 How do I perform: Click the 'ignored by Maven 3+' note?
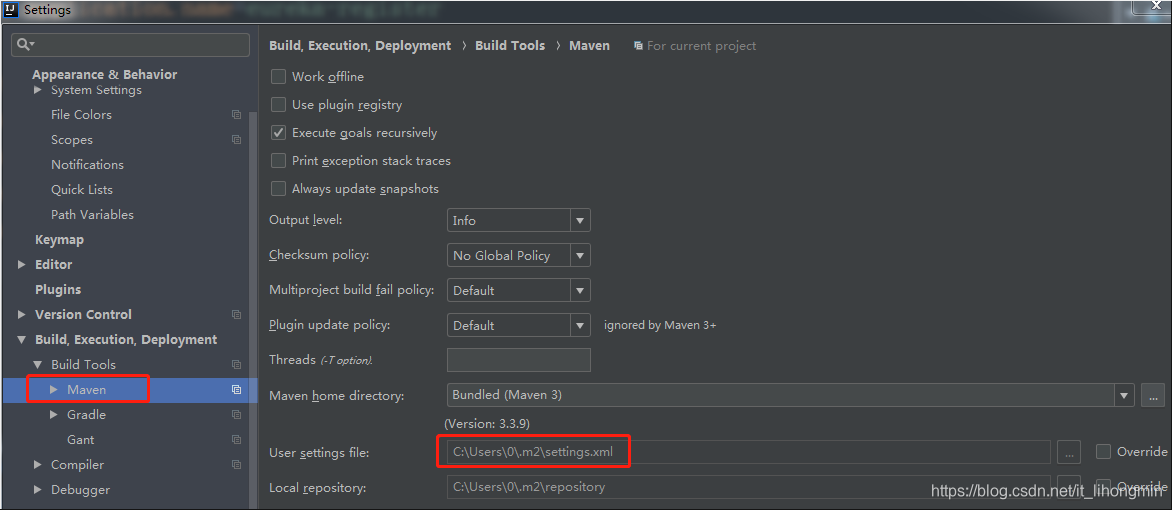pos(660,325)
